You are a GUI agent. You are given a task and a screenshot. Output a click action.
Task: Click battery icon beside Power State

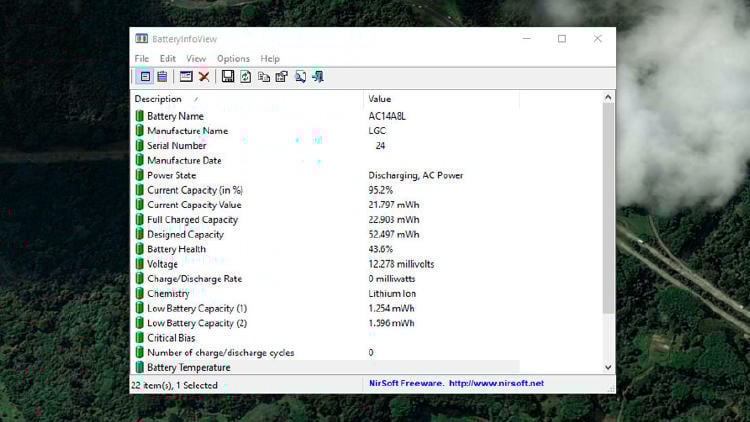pos(139,175)
